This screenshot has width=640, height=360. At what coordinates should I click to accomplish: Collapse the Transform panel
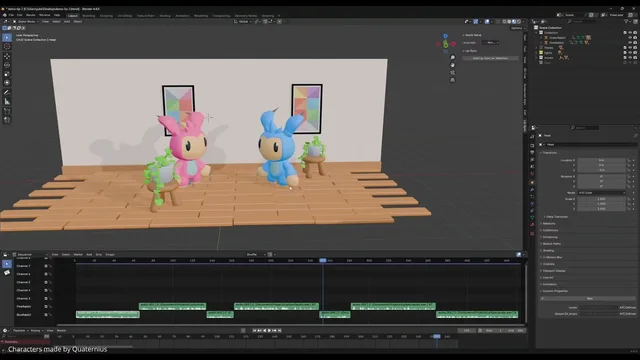(x=549, y=153)
